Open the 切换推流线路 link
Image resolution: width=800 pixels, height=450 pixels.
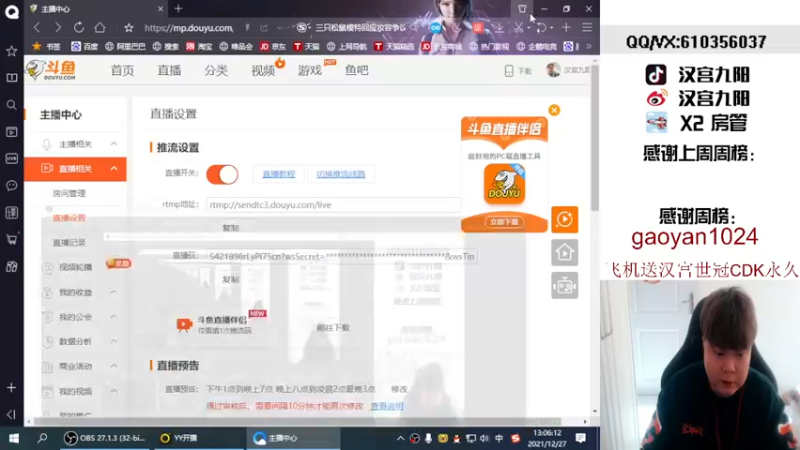point(341,174)
